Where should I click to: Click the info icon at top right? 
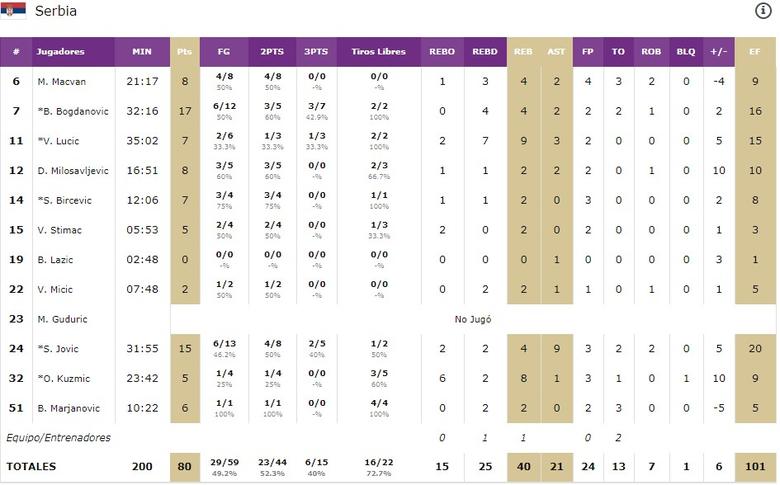(x=763, y=11)
